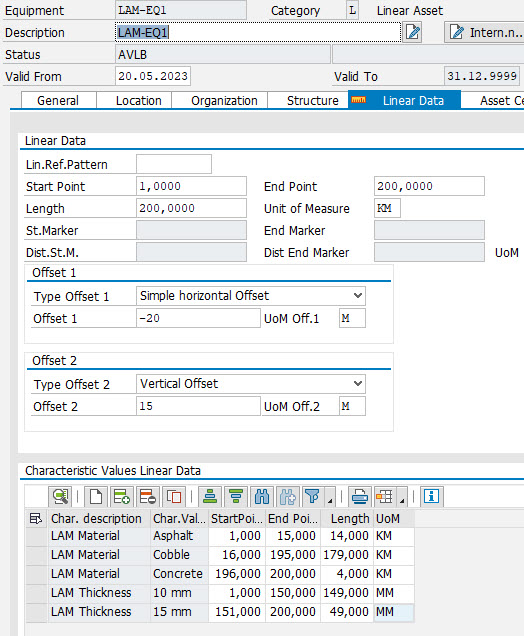Click the Copy Row icon
Screen dimensions: 524x636
click(174, 496)
